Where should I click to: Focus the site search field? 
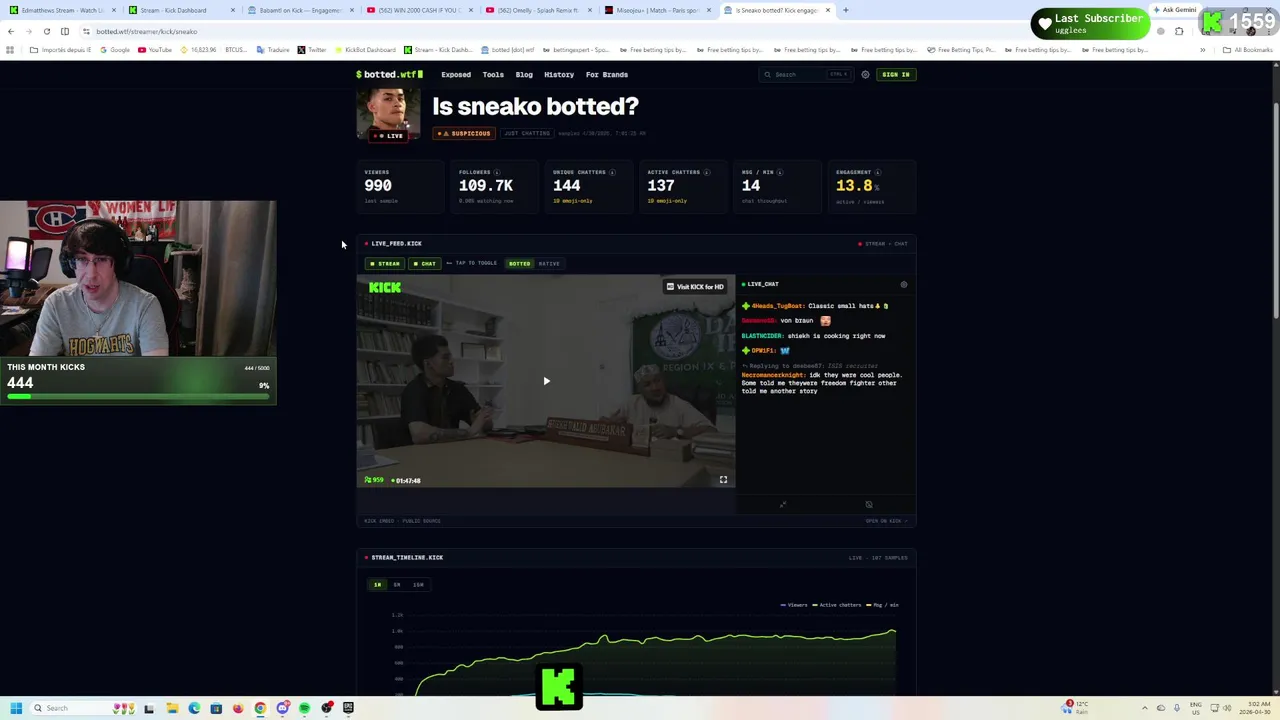point(805,74)
